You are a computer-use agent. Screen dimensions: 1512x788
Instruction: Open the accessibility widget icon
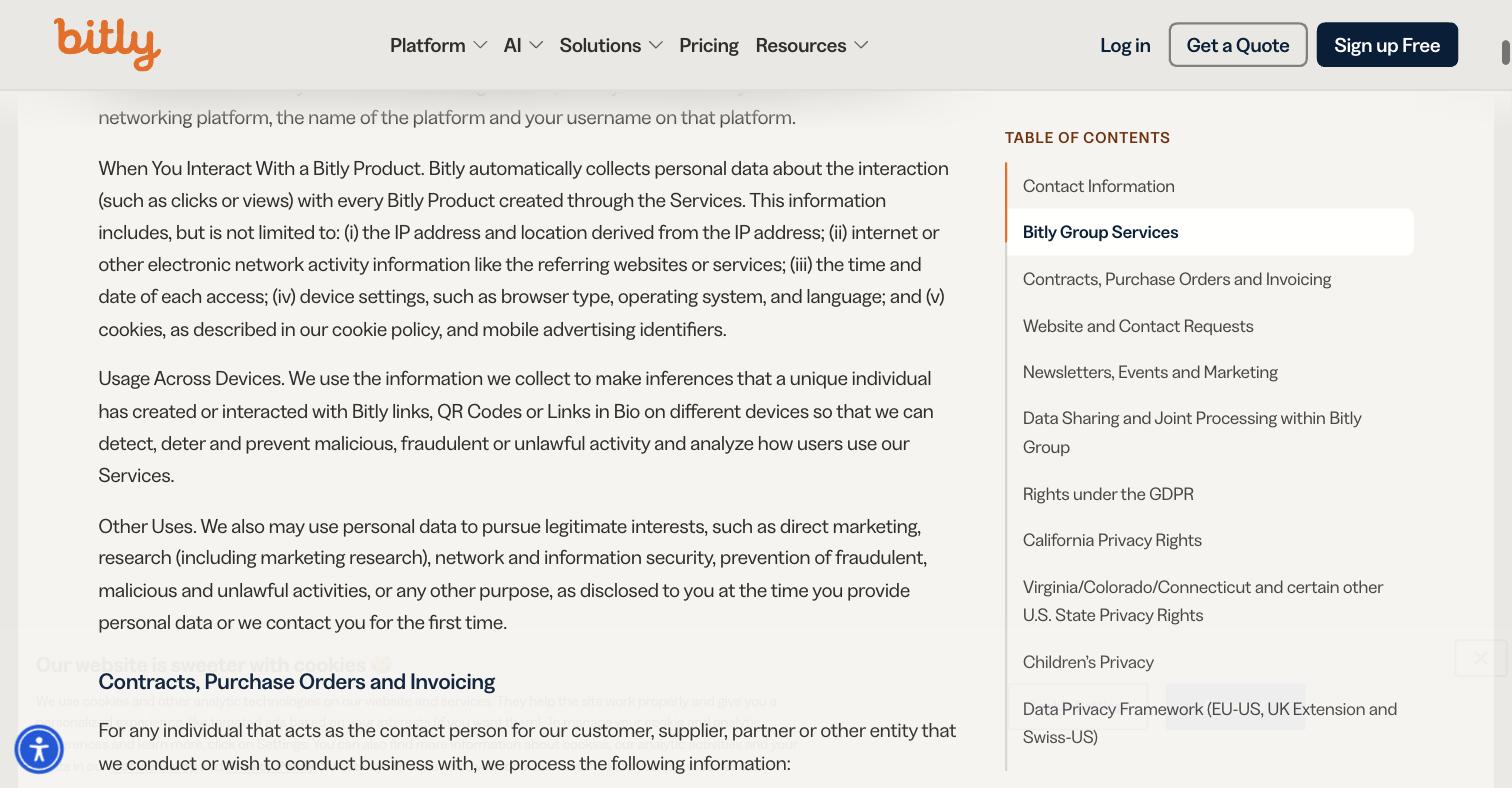(39, 749)
